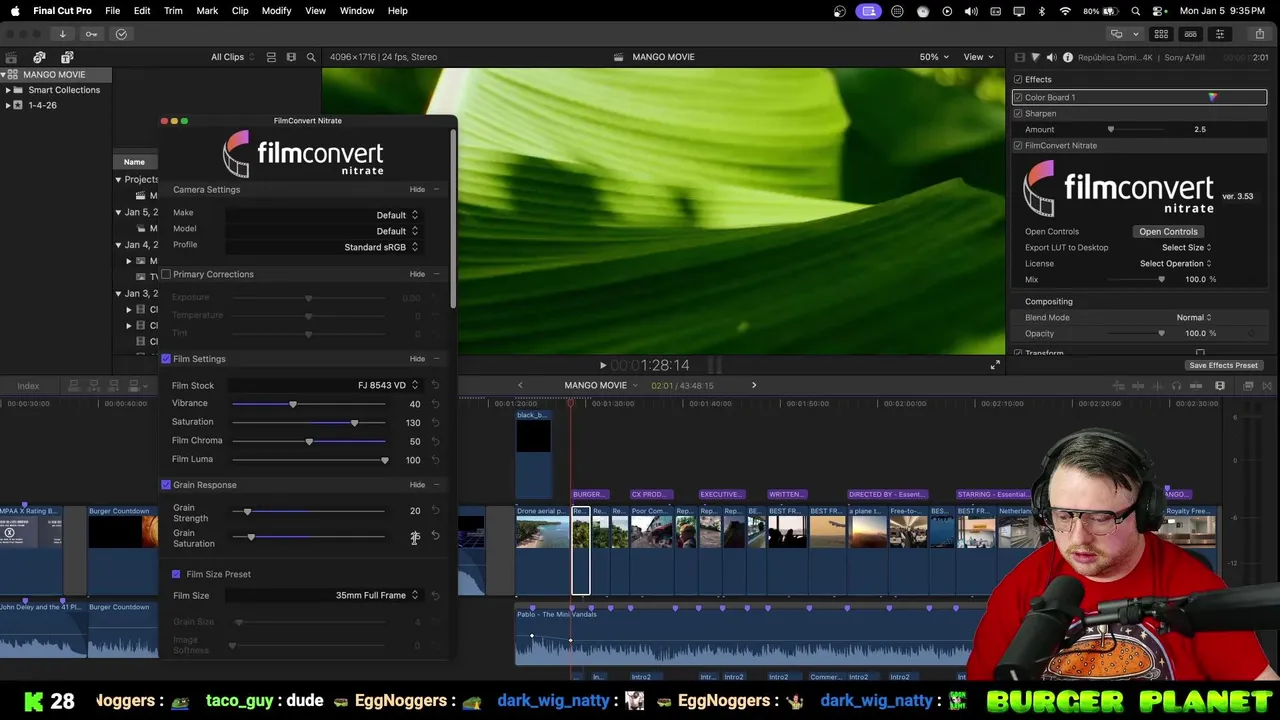Play the viewer with the play button
Screen dimensions: 1280x720
[602, 366]
